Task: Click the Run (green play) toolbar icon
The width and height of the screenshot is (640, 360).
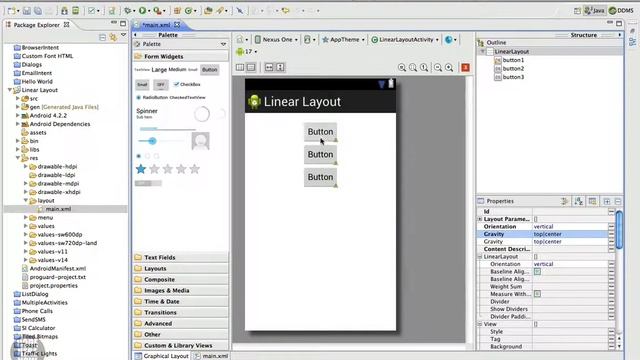Action: (142, 11)
